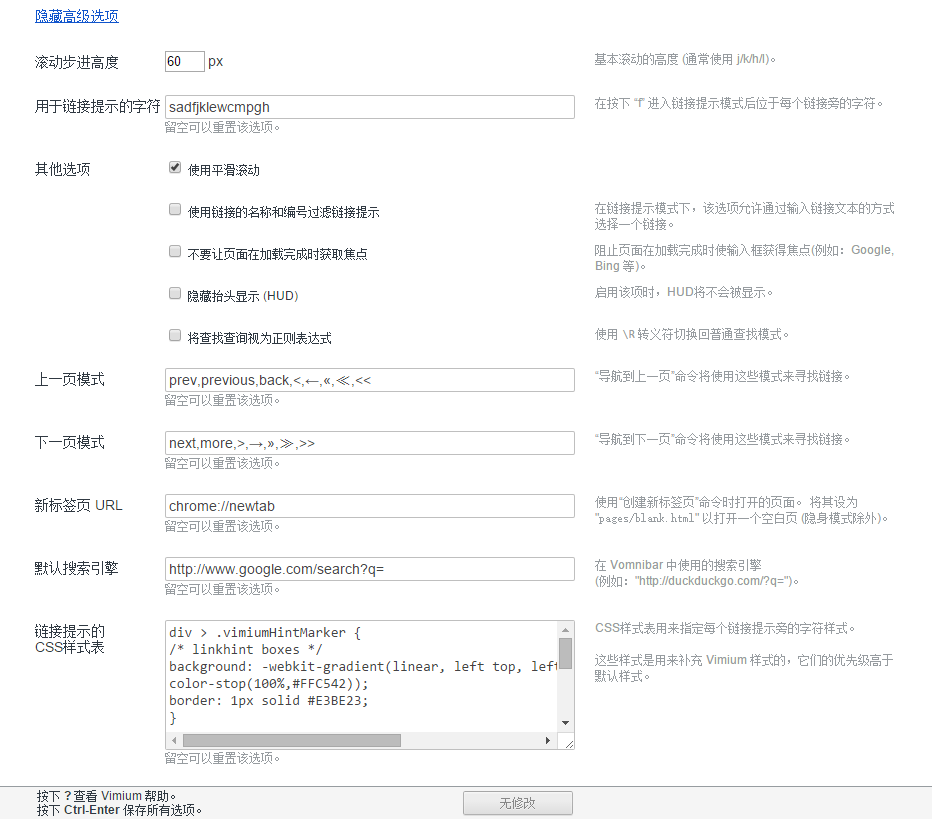Click the px unit text
932x819 pixels.
[215, 61]
